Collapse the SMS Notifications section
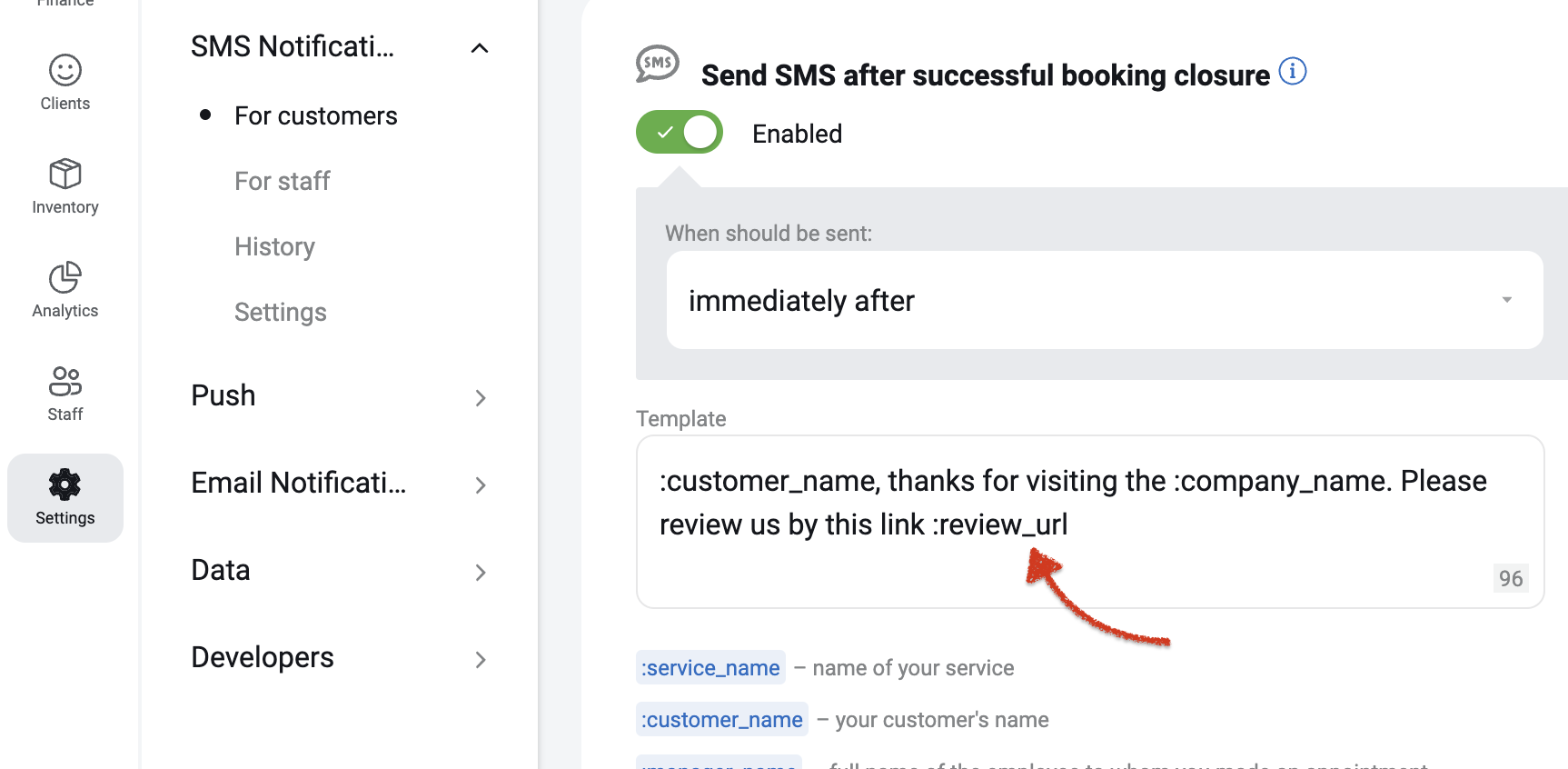Image resolution: width=1568 pixels, height=769 pixels. point(480,47)
